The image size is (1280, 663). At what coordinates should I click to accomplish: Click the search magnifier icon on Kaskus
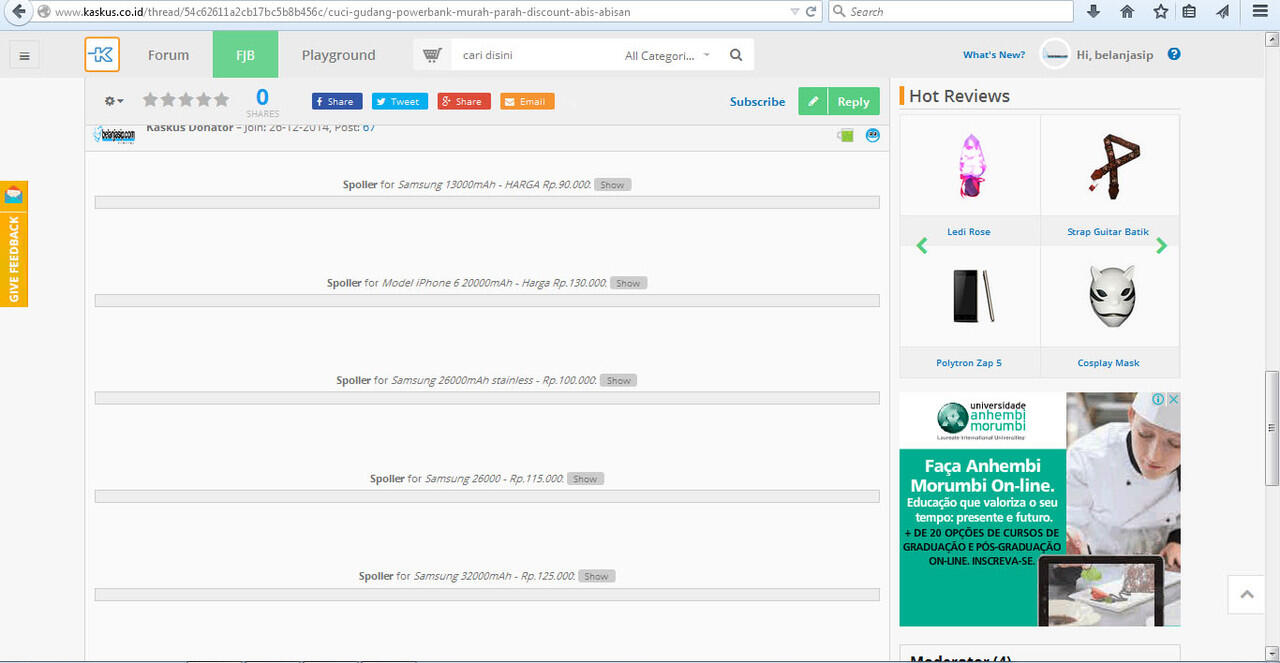tap(736, 55)
